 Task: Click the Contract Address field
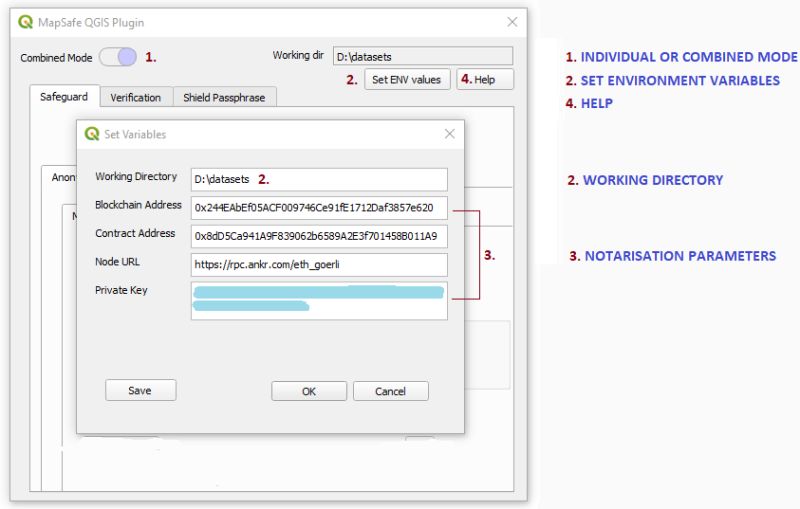coord(319,236)
